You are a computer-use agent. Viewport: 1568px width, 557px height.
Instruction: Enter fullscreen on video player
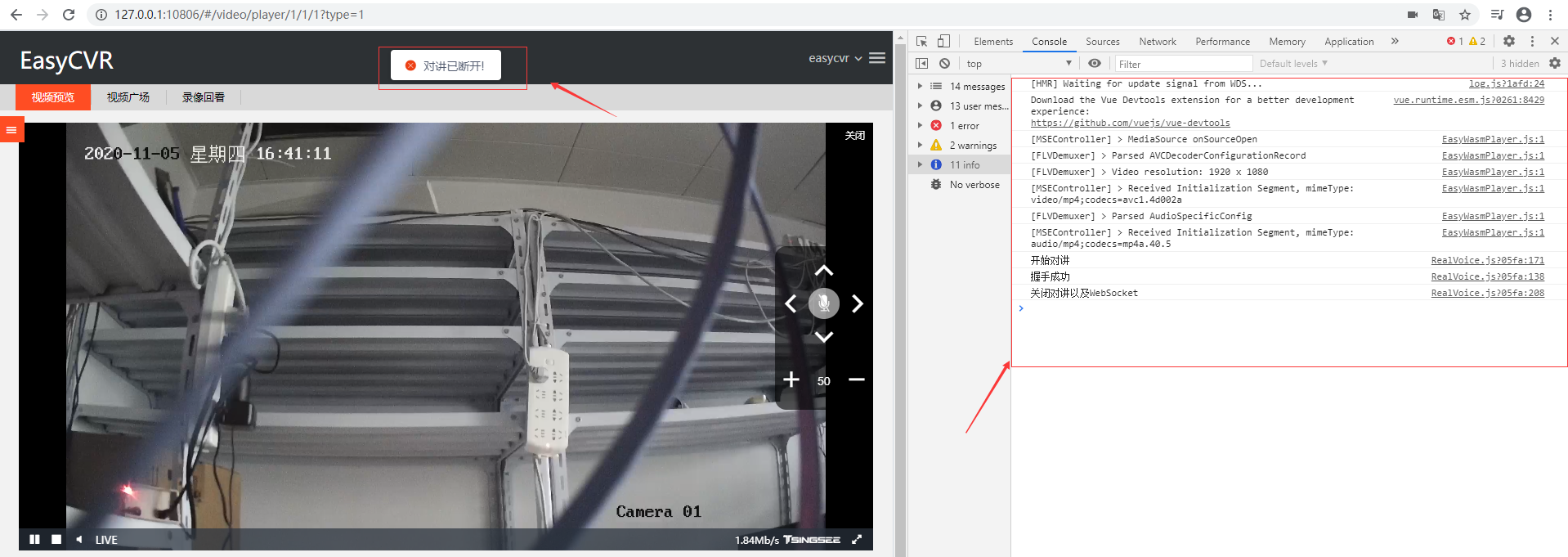(857, 539)
